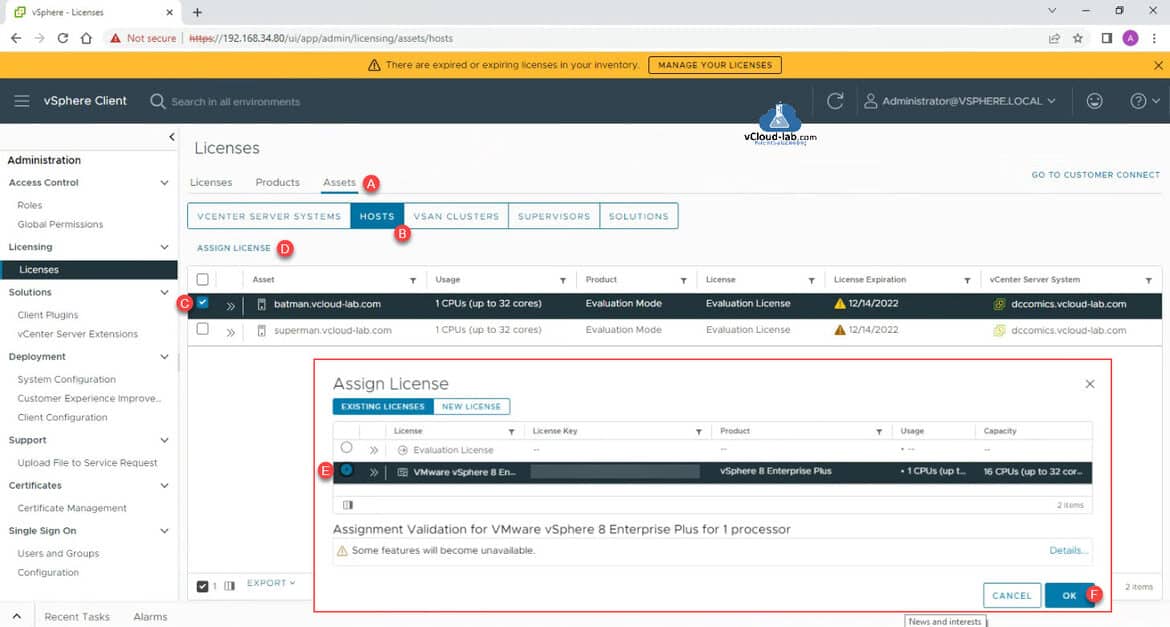Open vCenter Server Extensions

pyautogui.click(x=78, y=334)
